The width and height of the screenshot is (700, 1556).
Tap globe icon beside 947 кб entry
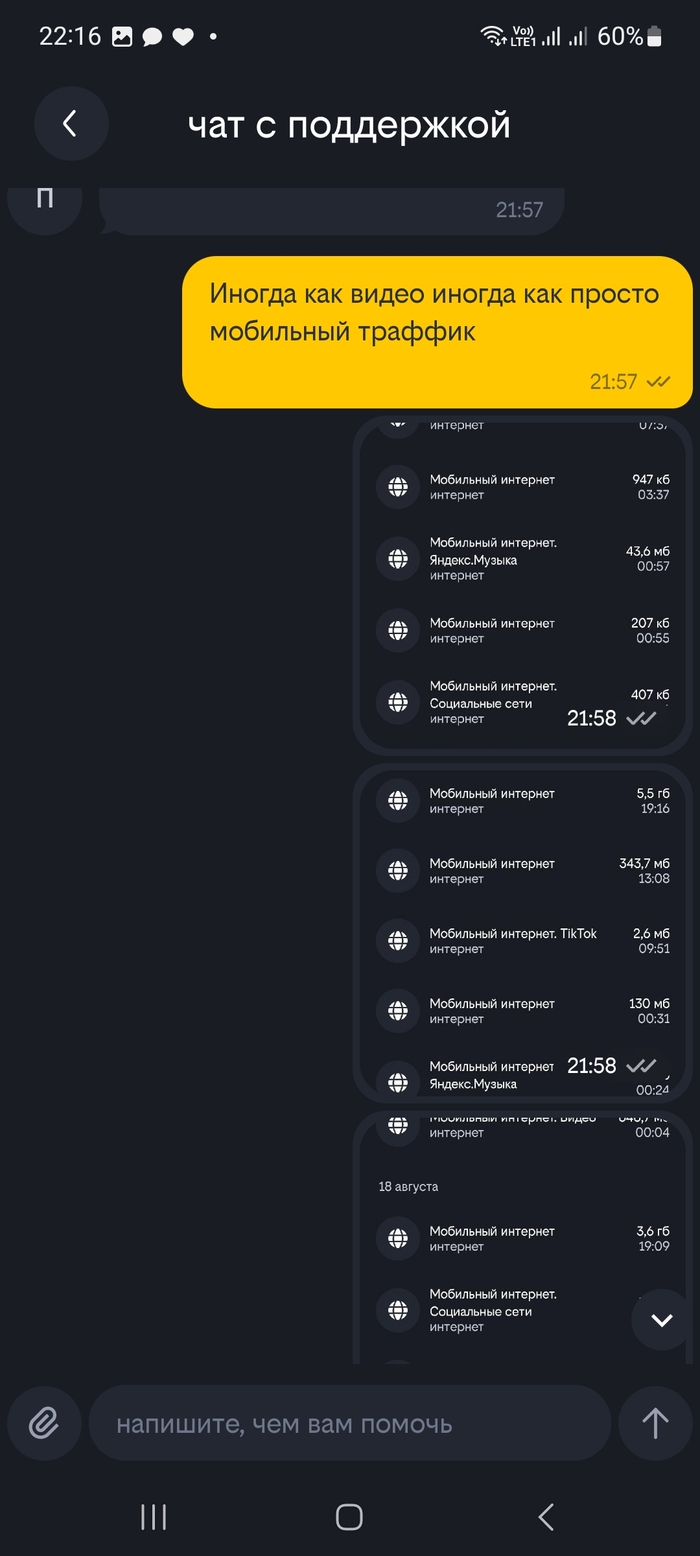click(398, 487)
